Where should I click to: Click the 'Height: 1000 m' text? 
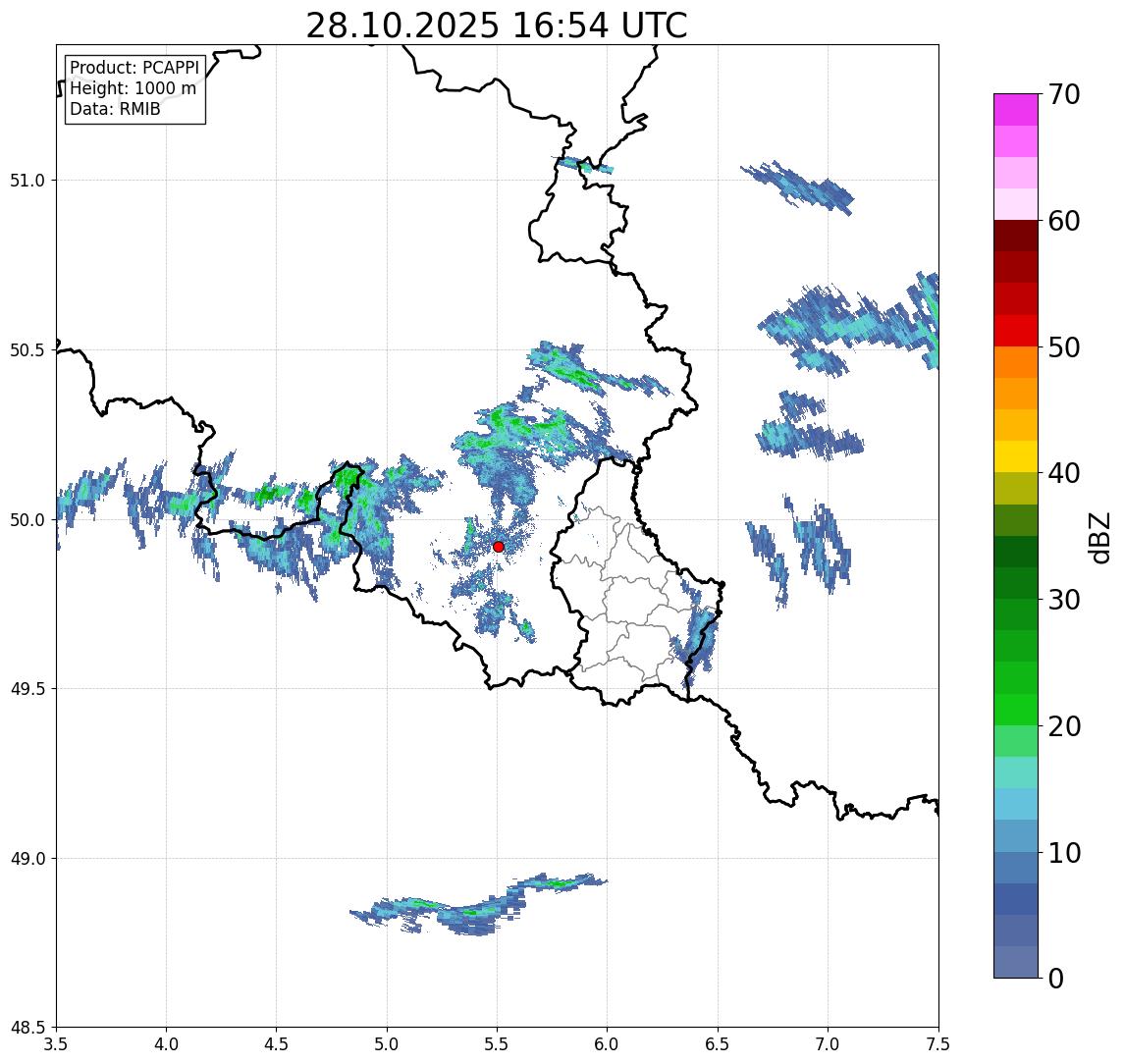pyautogui.click(x=133, y=88)
